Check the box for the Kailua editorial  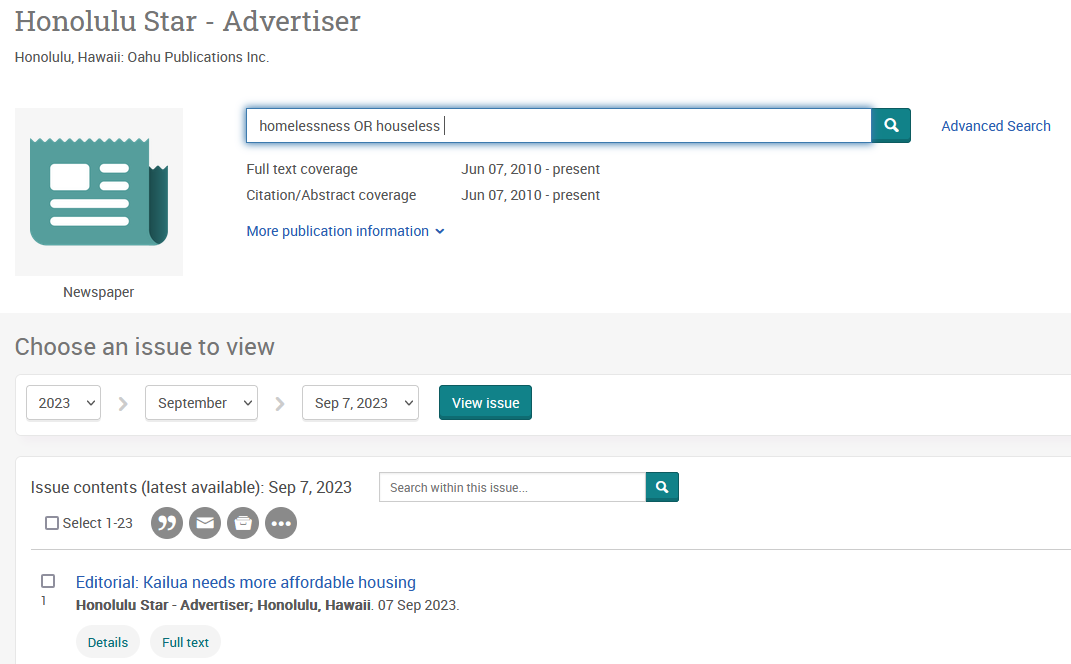point(48,581)
